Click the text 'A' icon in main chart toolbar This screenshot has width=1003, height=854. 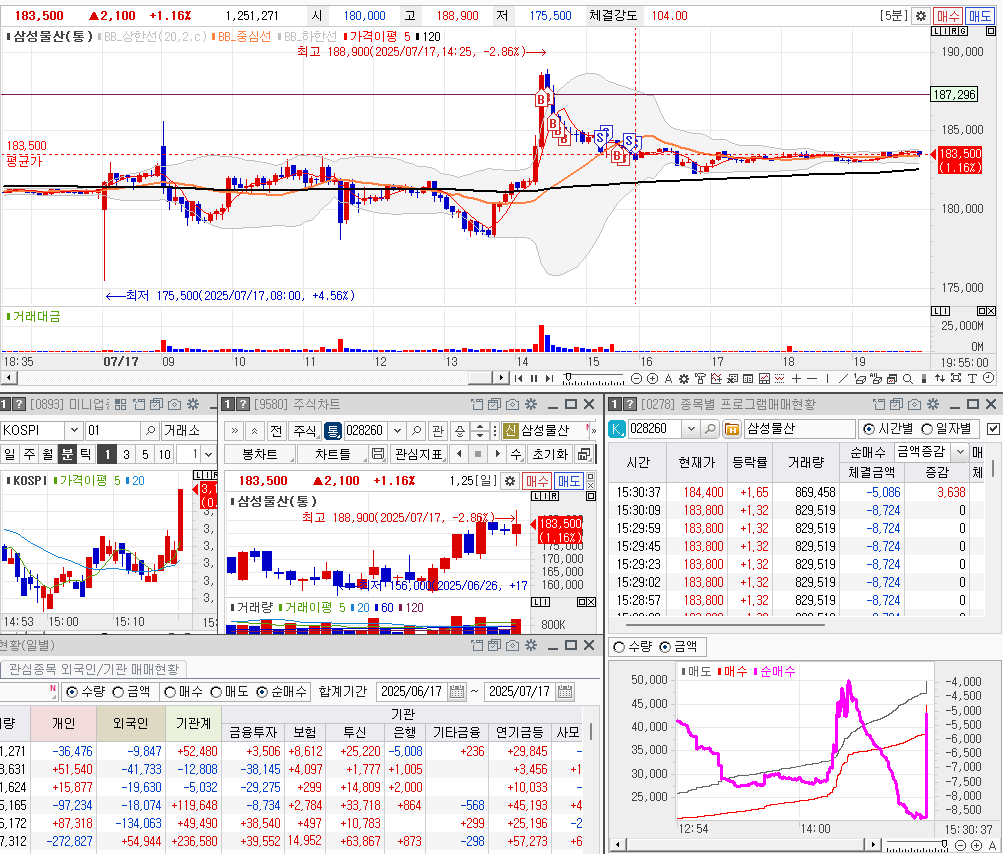(668, 379)
